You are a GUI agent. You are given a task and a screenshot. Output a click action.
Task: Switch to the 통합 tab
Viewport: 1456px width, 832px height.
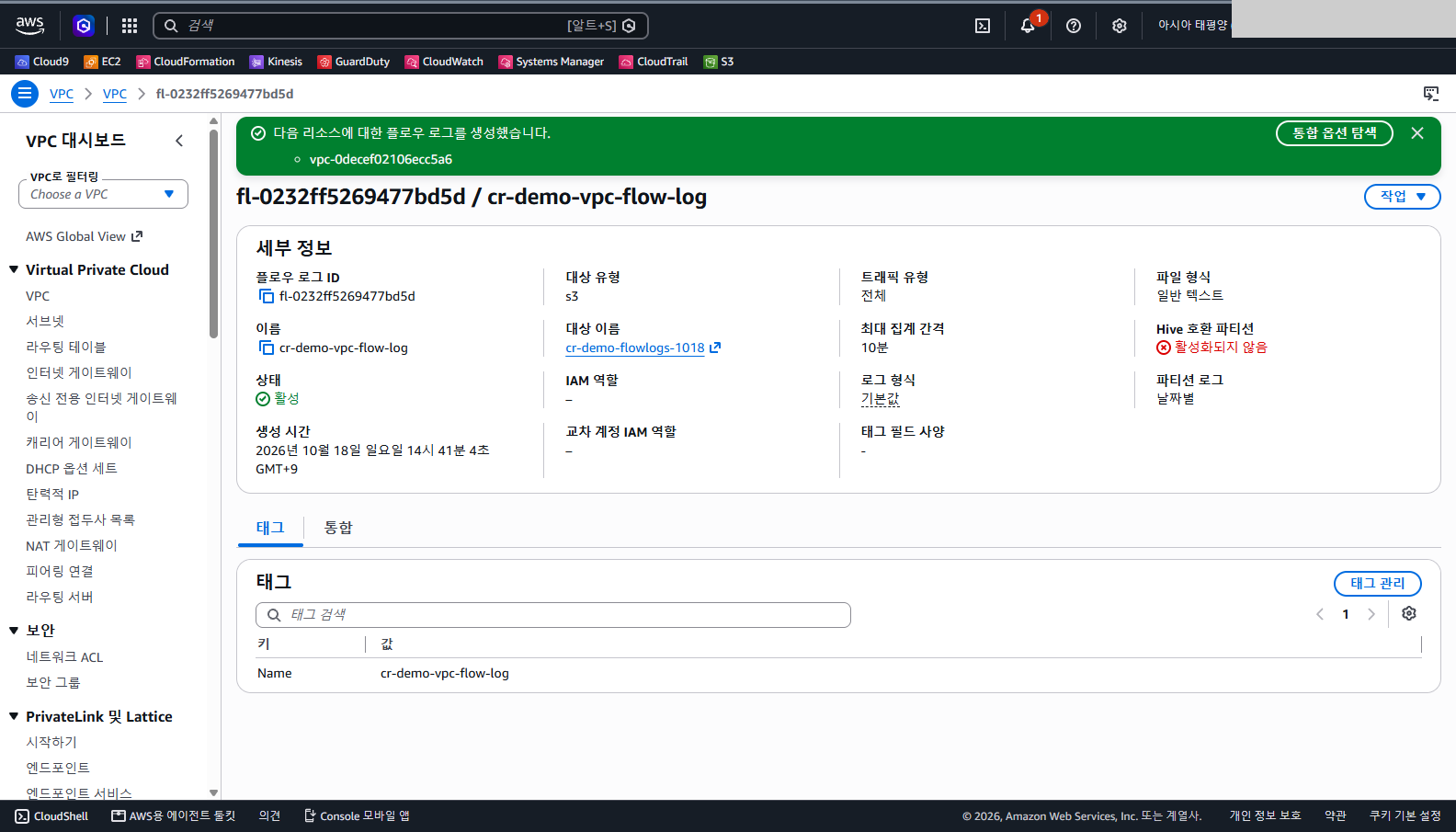point(338,528)
